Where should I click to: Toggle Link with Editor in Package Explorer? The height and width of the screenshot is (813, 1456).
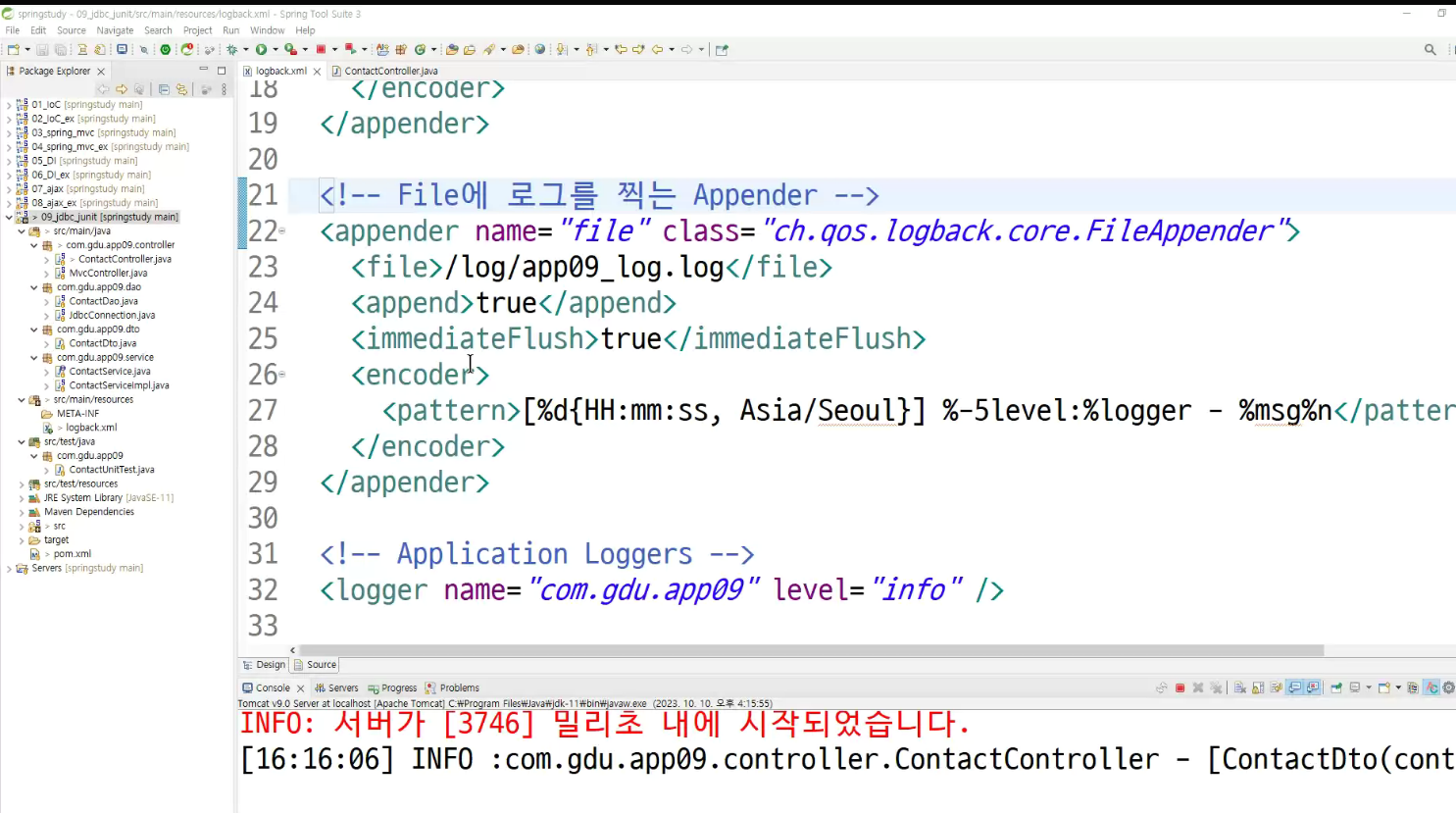[181, 89]
